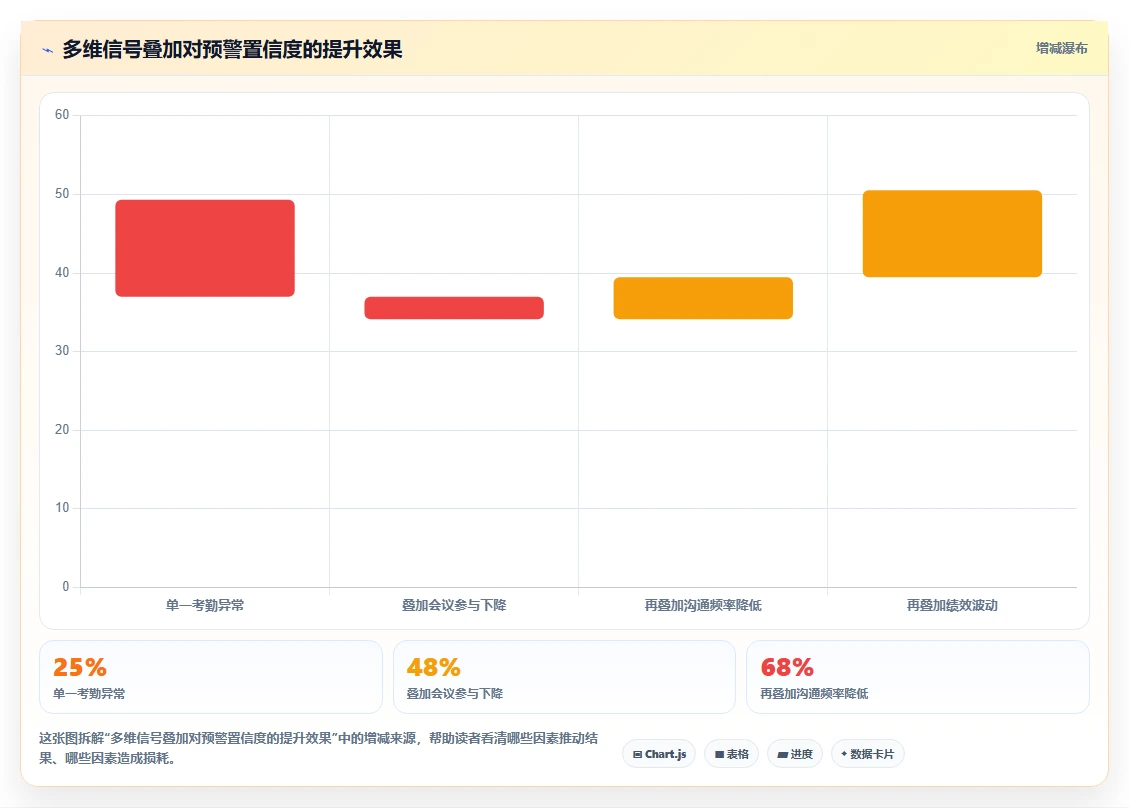Select the 数据卡片 tag pill
Screen dimensions: 1129x808
point(868,754)
